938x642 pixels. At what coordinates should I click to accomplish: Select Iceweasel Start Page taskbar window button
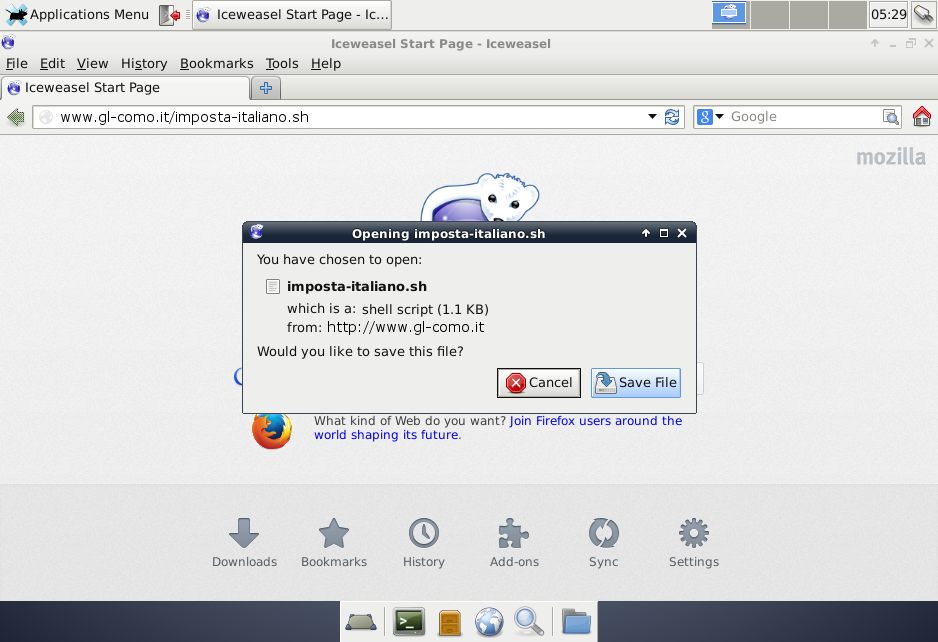pyautogui.click(x=292, y=15)
